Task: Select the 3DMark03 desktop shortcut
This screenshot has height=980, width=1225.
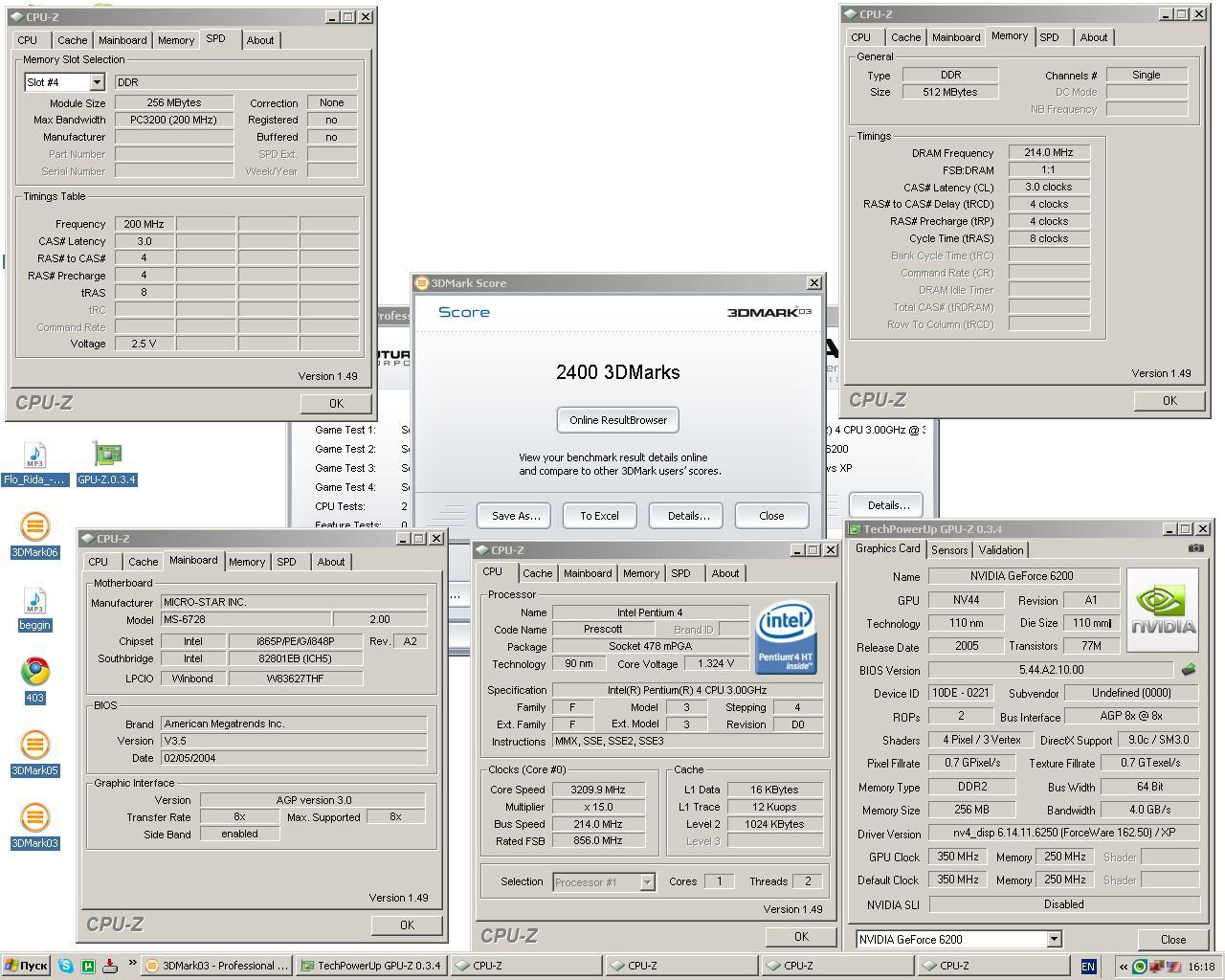Action: click(x=34, y=827)
